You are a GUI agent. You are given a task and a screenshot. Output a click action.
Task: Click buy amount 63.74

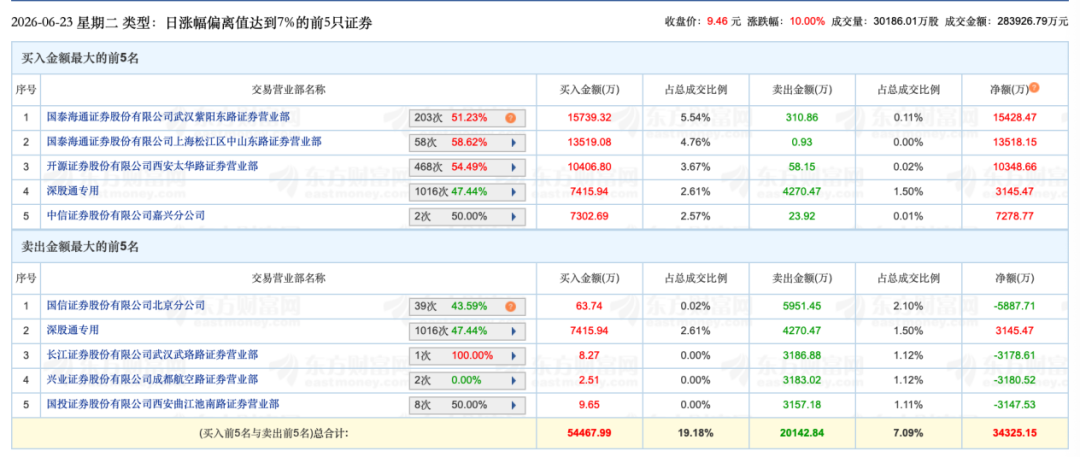click(587, 306)
